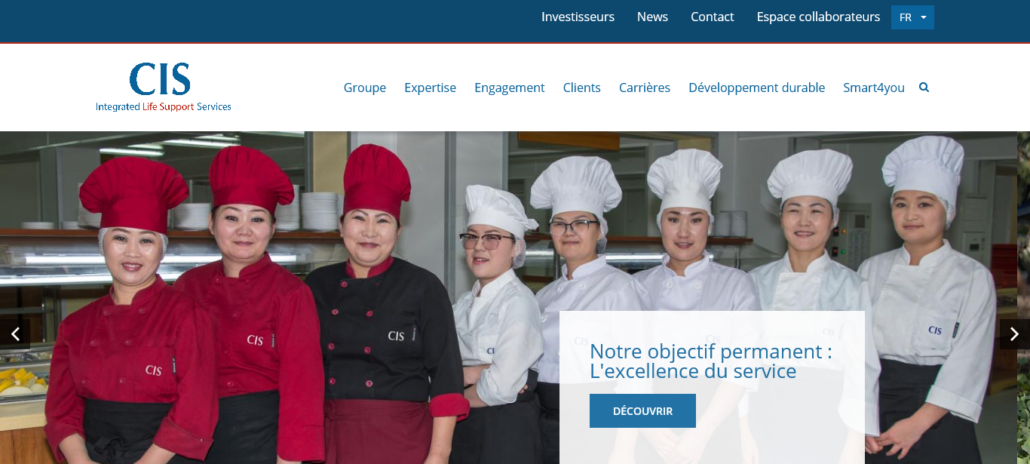
Task: Open the Carrières menu
Action: (x=644, y=87)
